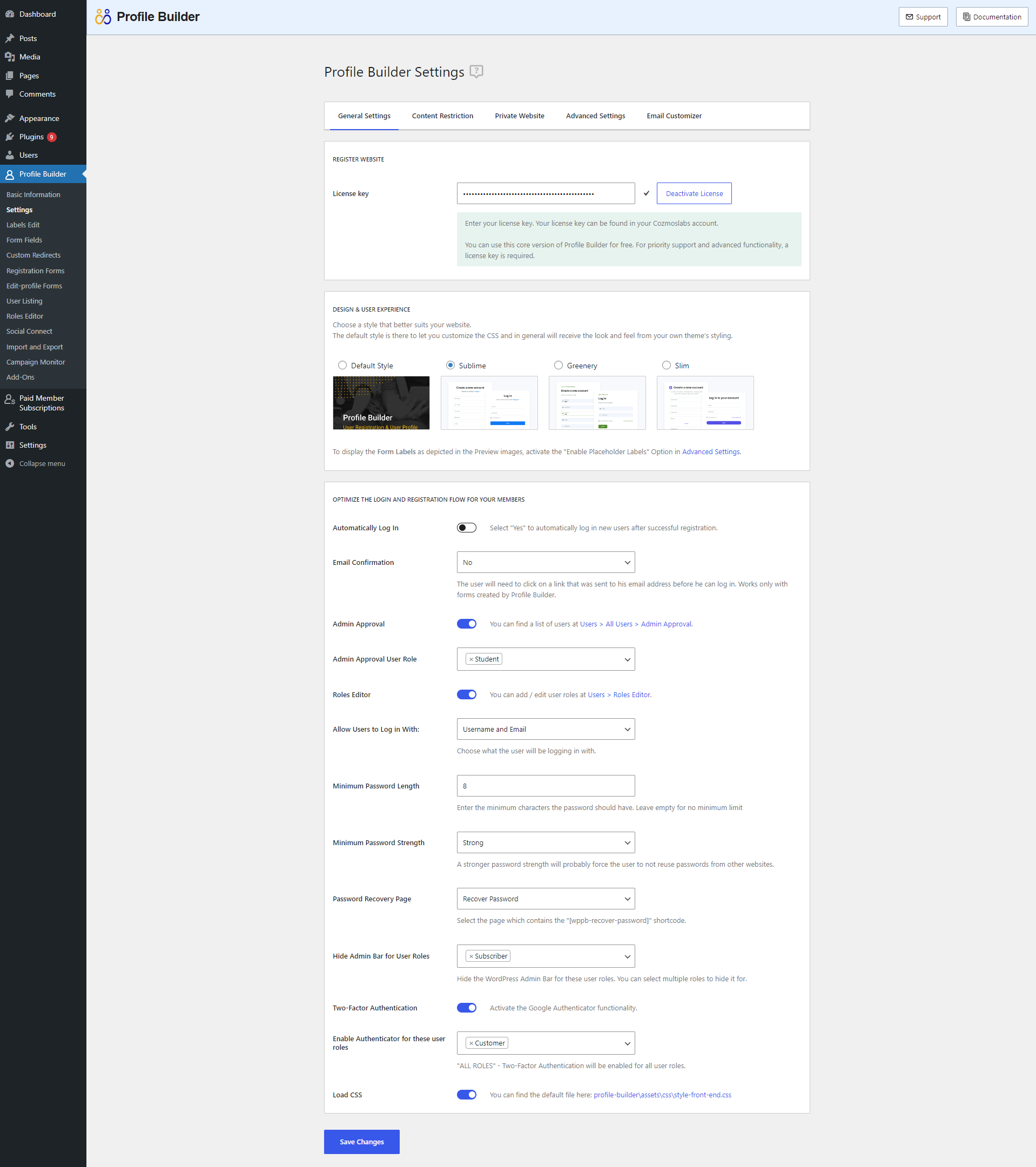Select the Sublime style radio button
Viewport: 1036px width, 1167px height.
450,365
